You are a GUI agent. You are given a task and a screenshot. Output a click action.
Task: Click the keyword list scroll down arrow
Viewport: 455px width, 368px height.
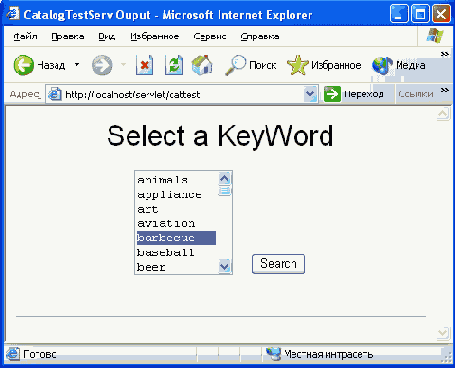coord(225,266)
